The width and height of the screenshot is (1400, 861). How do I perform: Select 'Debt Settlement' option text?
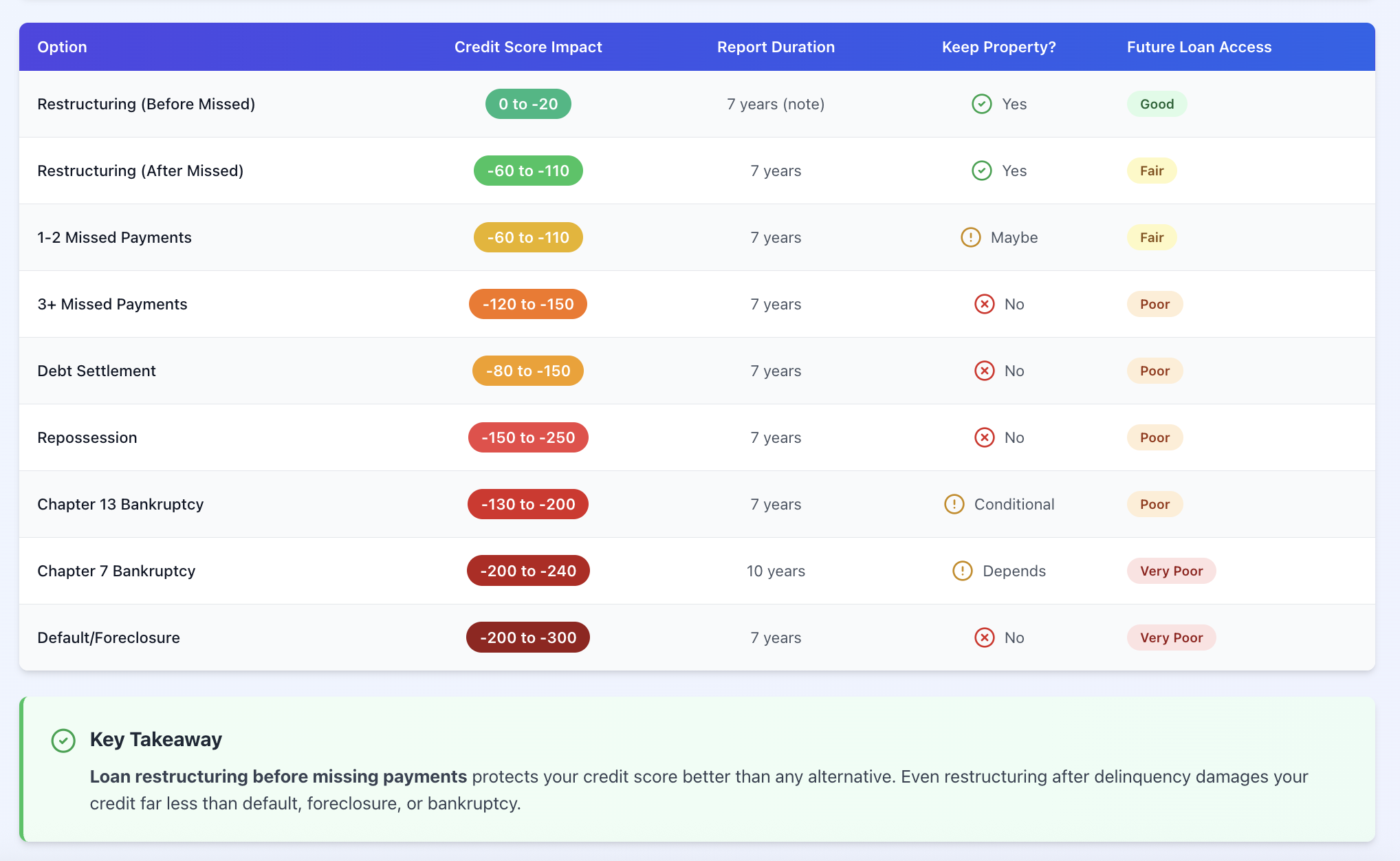click(x=96, y=371)
